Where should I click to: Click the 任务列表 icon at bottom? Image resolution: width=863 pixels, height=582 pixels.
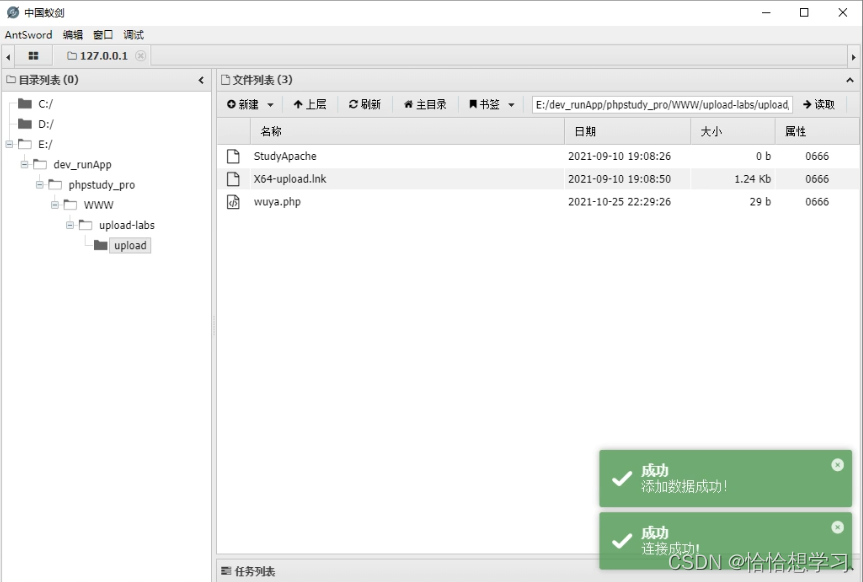click(x=227, y=571)
